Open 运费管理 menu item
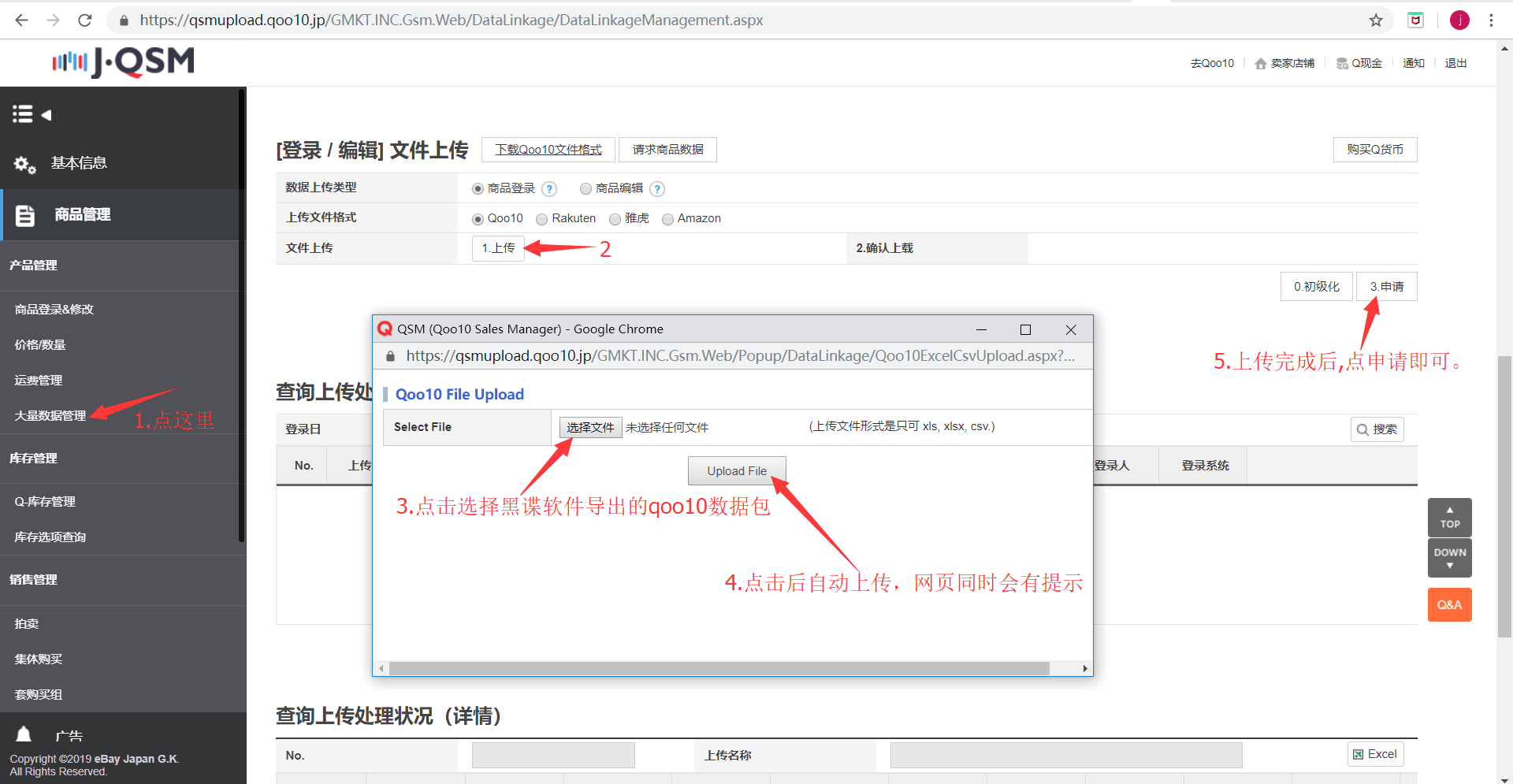 [x=39, y=380]
